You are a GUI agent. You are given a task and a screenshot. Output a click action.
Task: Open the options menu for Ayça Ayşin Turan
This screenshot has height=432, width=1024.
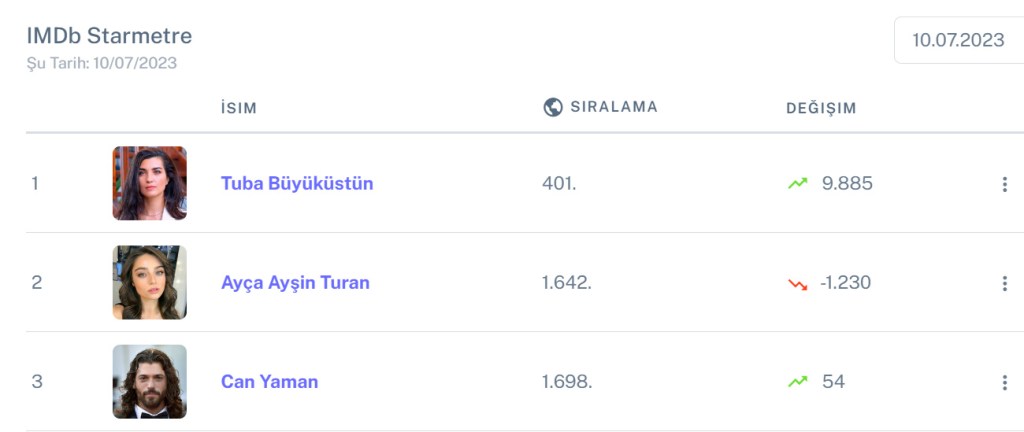pos(1004,283)
